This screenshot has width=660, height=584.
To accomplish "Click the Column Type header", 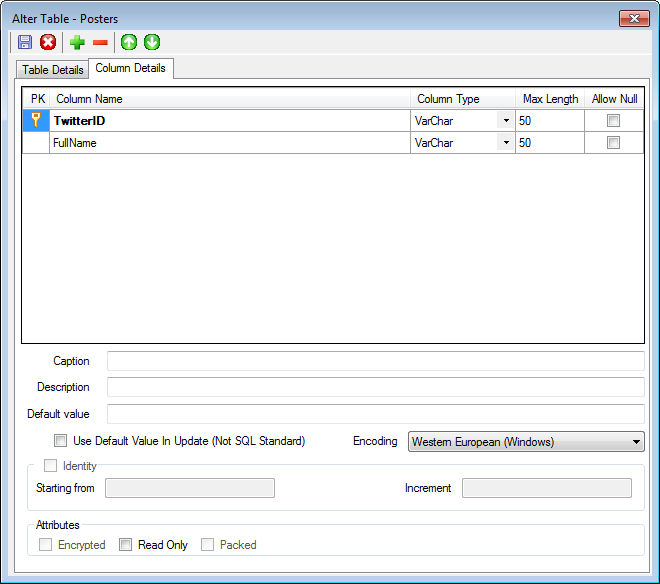I will pos(463,99).
